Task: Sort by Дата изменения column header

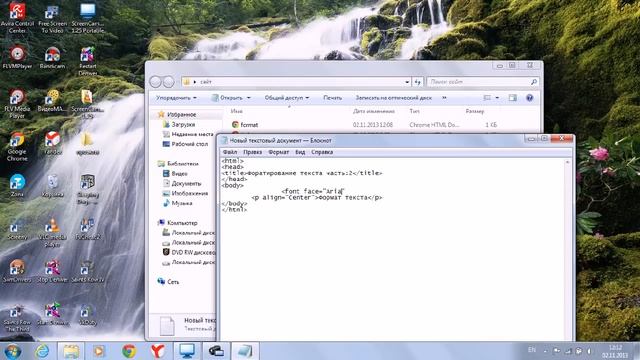Action: 374,111
